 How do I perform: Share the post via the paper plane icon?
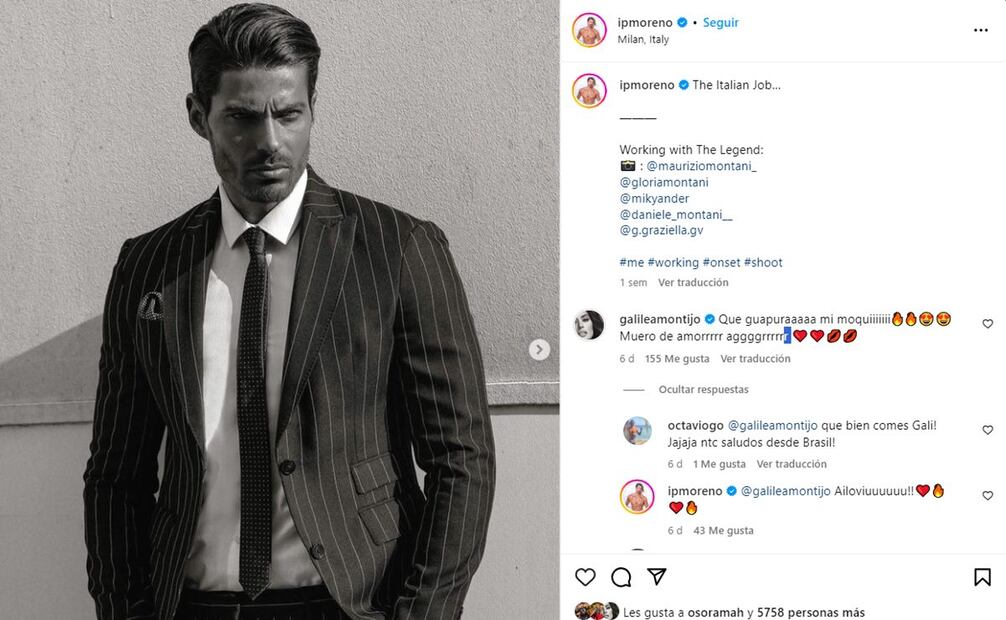659,577
